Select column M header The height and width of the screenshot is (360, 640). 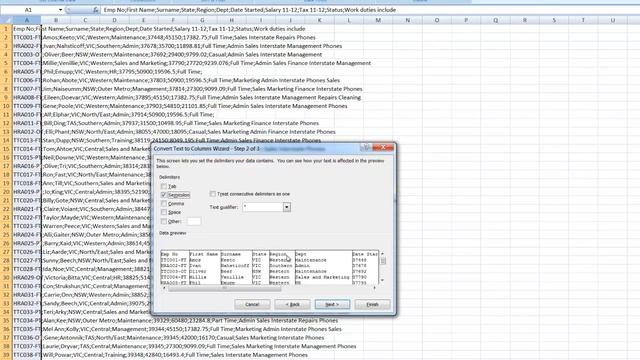[x=378, y=20]
